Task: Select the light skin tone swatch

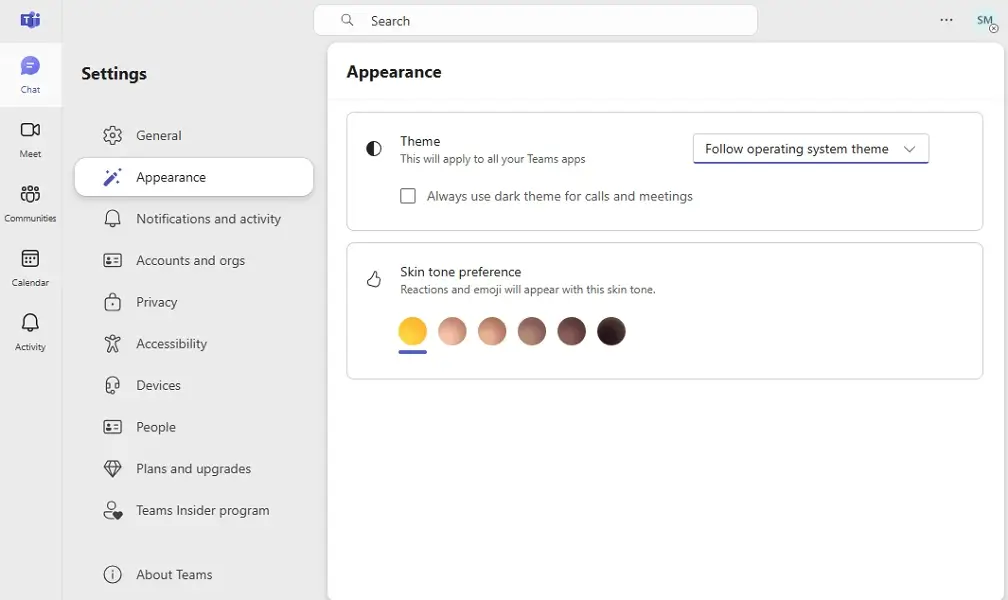Action: click(452, 331)
